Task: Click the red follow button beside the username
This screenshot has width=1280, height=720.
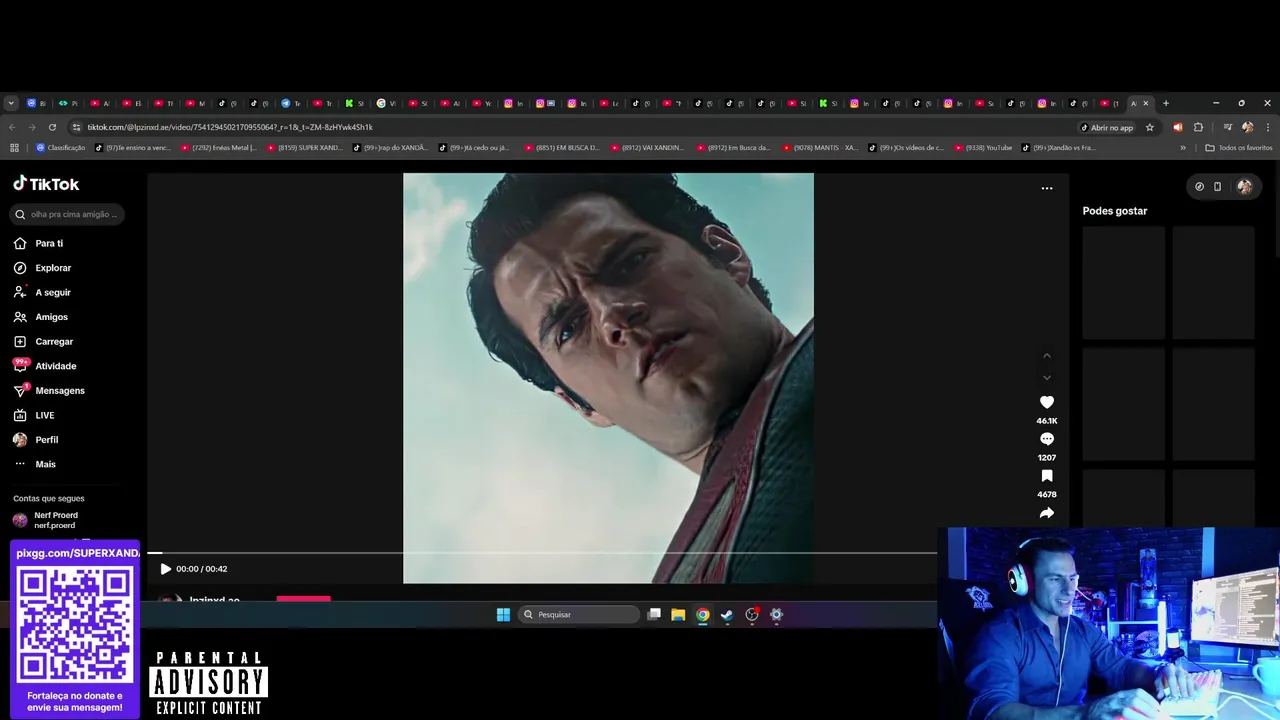Action: tap(303, 598)
